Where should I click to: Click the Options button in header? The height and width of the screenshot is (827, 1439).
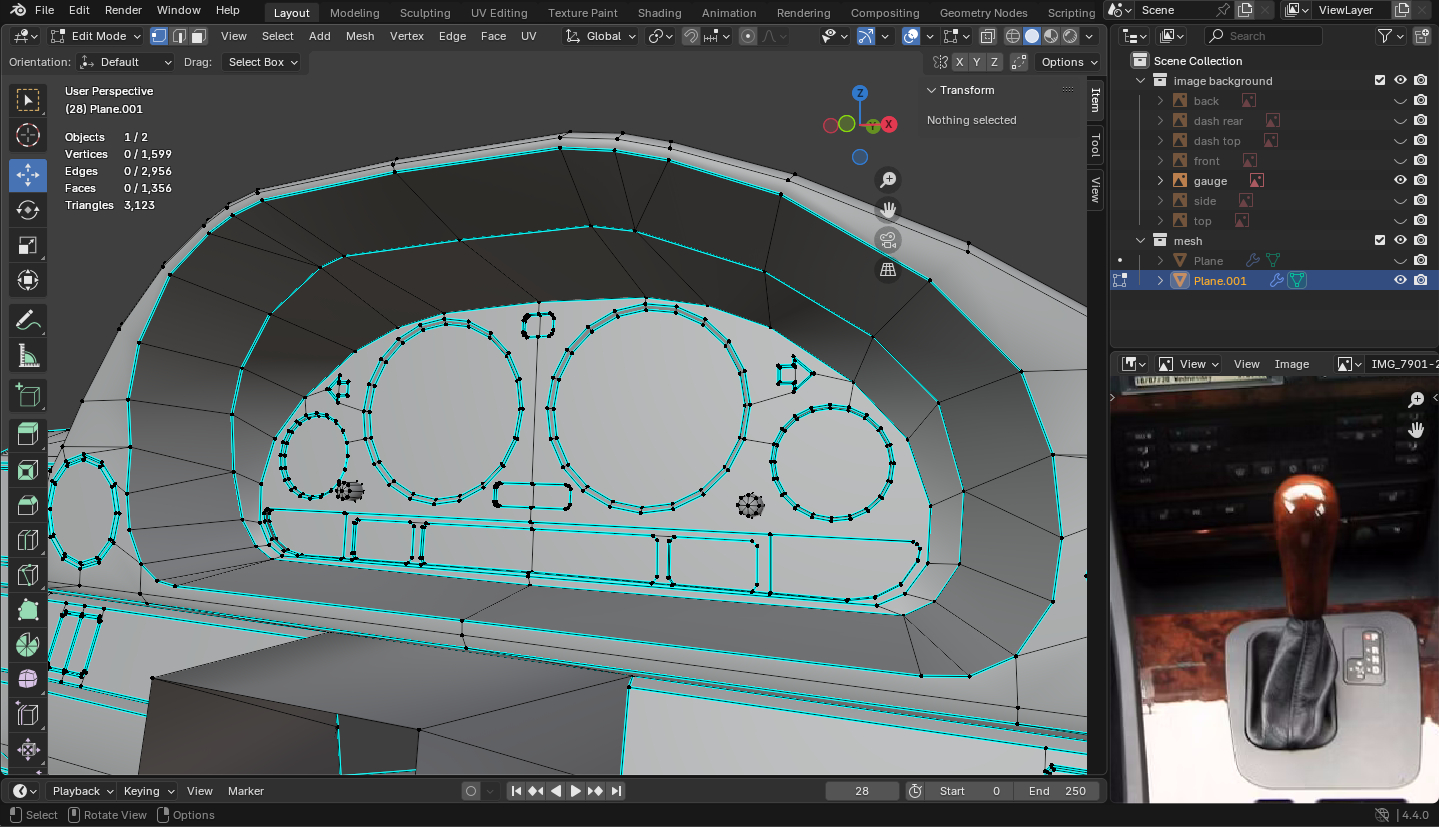(1069, 62)
